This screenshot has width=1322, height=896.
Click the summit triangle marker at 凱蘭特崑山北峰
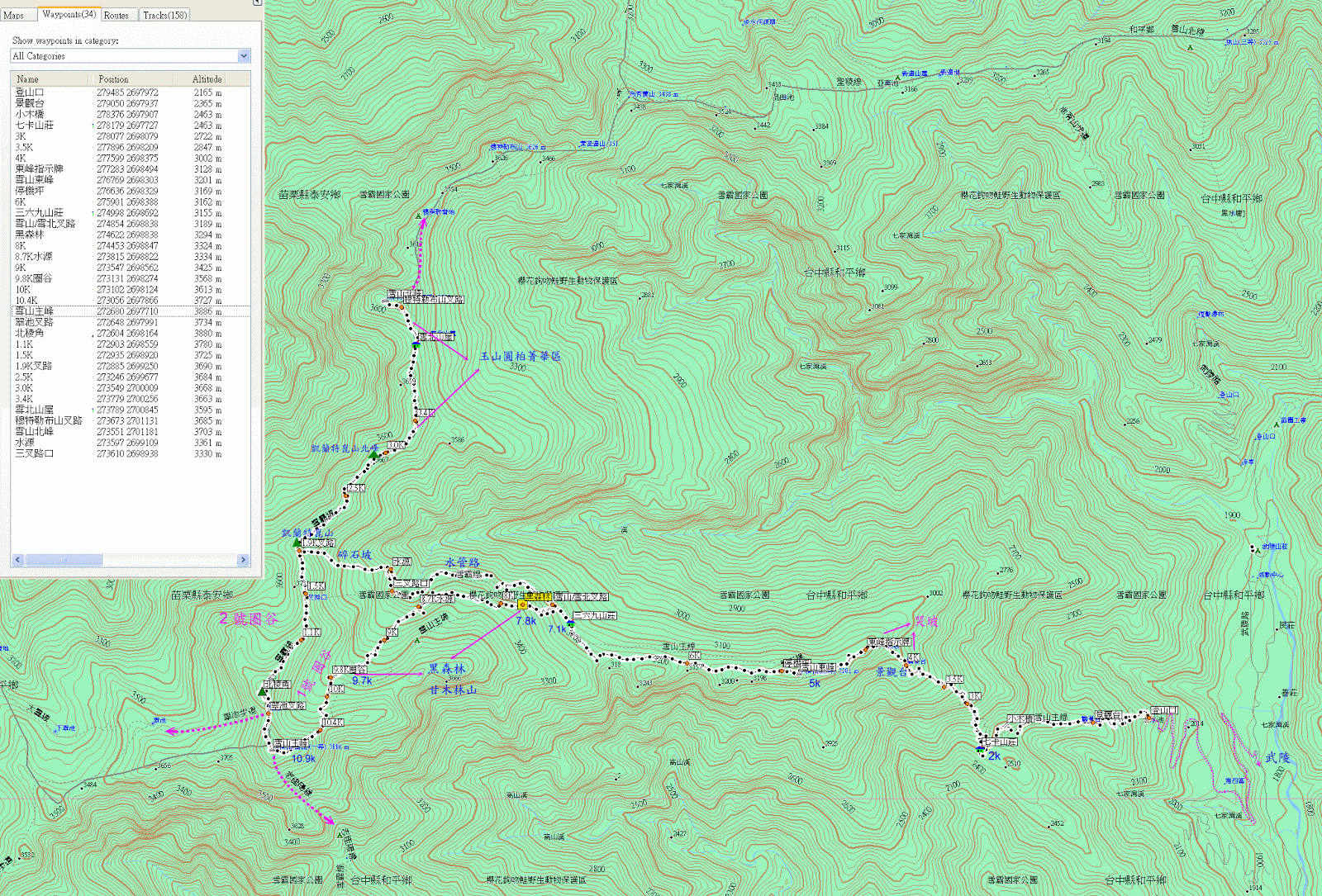373,455
